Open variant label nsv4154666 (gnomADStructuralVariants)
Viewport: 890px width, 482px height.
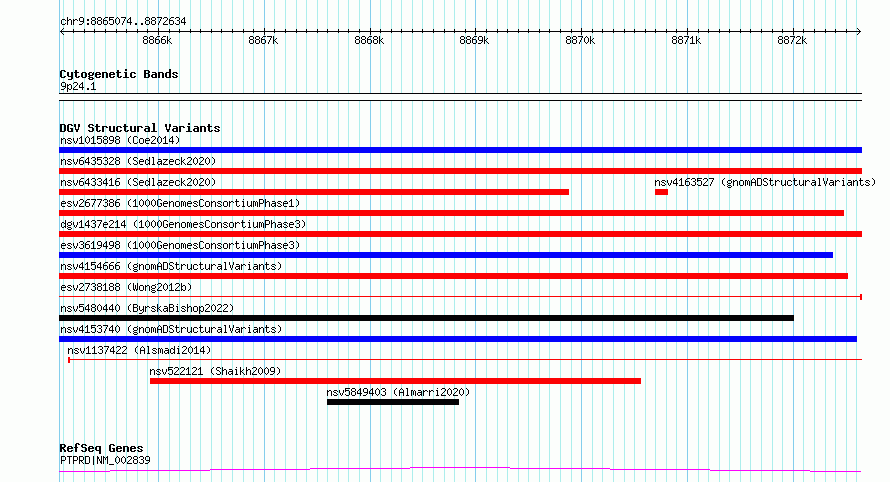pyautogui.click(x=171, y=266)
